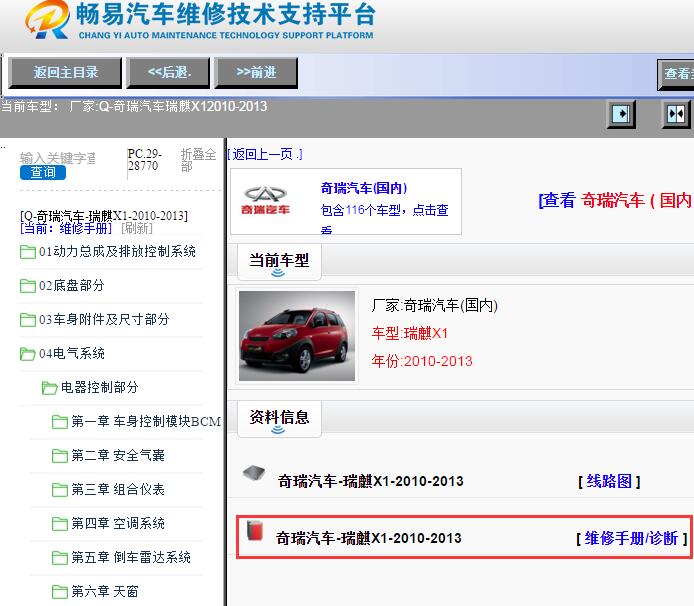The width and height of the screenshot is (694, 606).
Task: Open the red 瑞麒X1 car photo
Action: 297,336
